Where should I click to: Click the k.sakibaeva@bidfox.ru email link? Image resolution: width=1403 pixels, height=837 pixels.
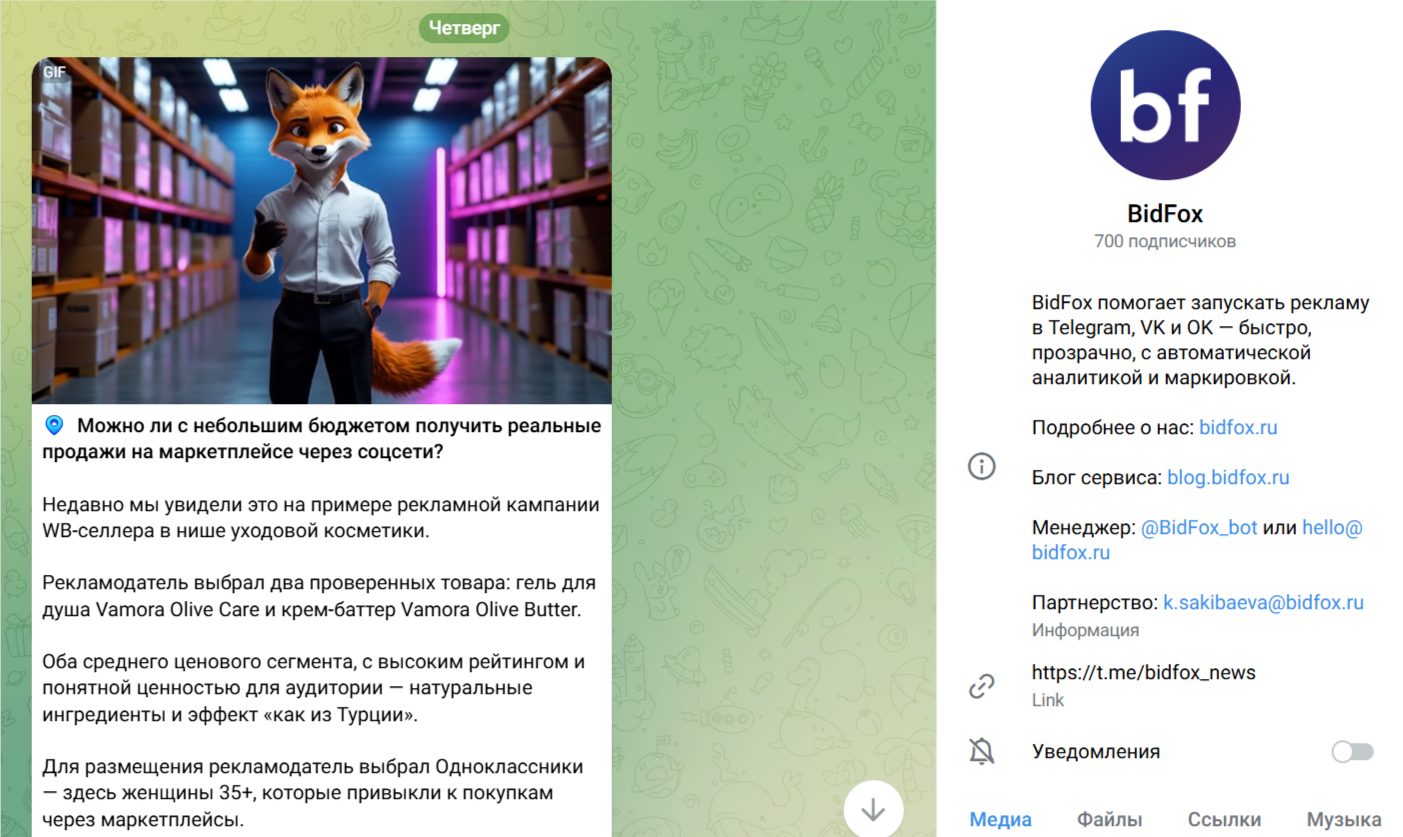[1263, 602]
